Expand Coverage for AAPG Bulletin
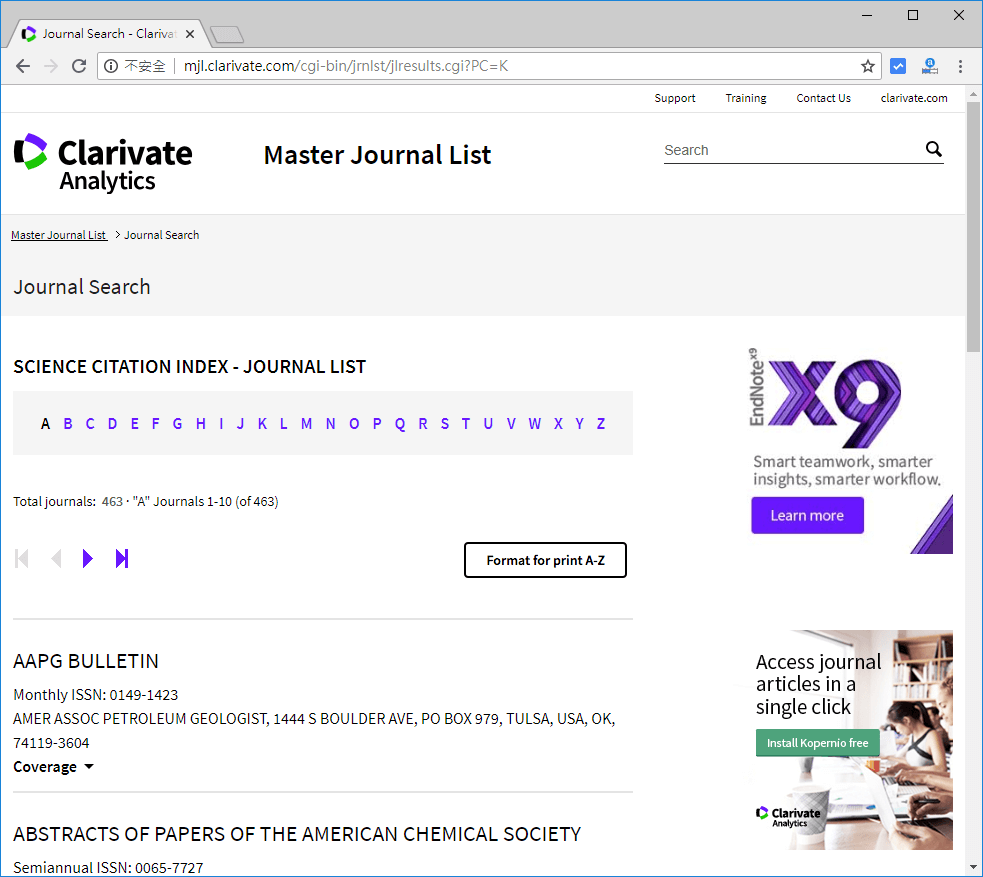The image size is (983, 877). (x=53, y=767)
